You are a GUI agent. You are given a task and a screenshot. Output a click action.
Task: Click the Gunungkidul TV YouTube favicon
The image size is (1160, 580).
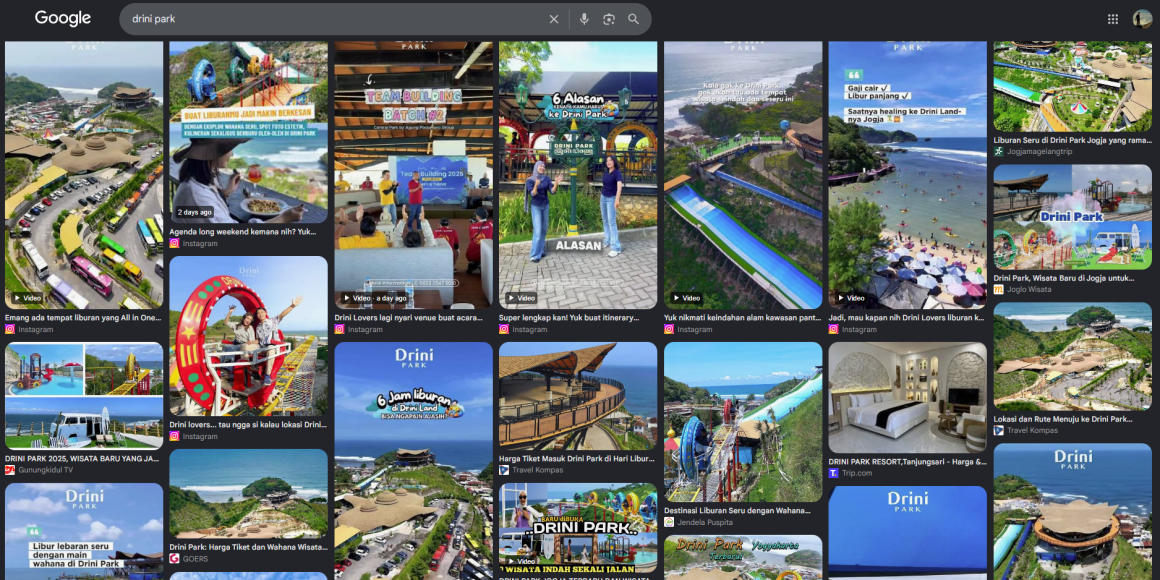(x=10, y=470)
